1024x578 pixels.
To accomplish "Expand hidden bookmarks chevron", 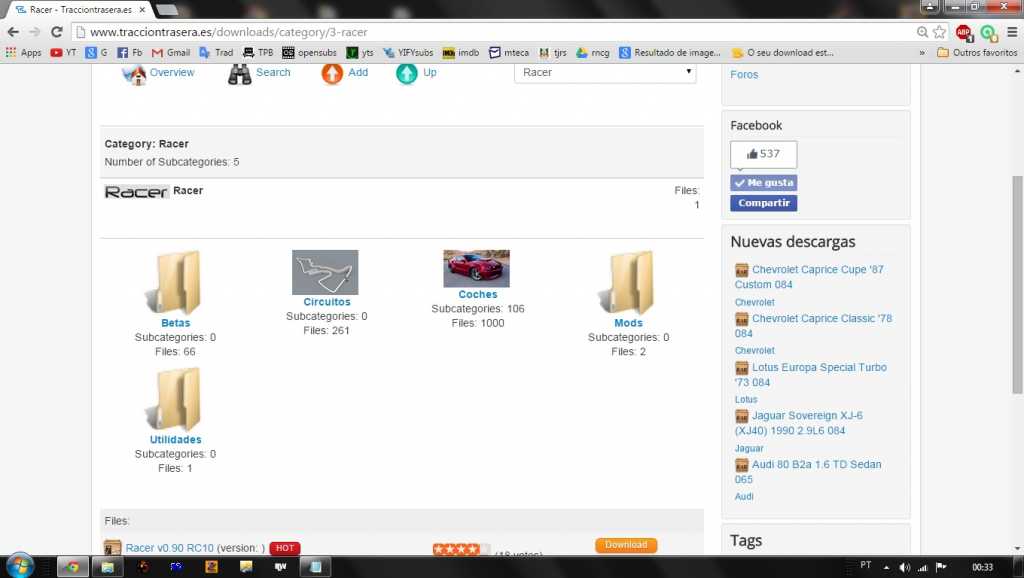I will [x=922, y=52].
